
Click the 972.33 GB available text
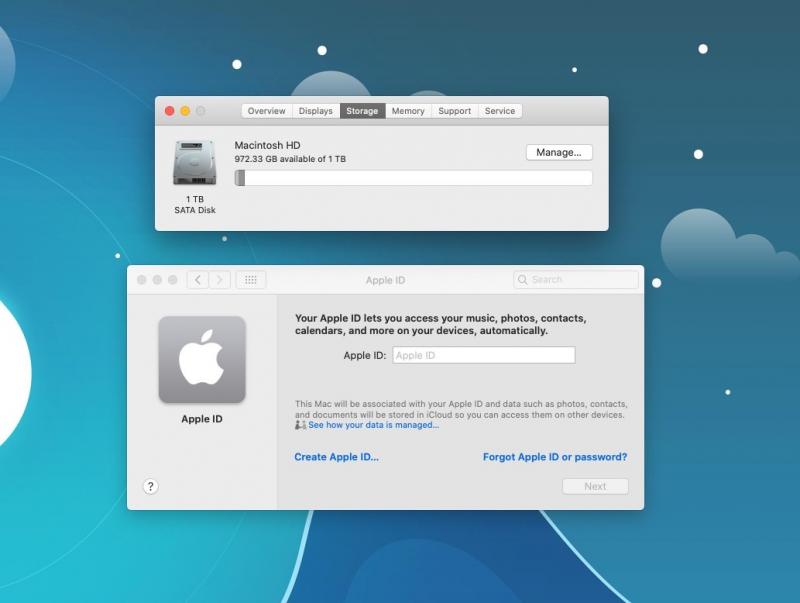pos(290,159)
